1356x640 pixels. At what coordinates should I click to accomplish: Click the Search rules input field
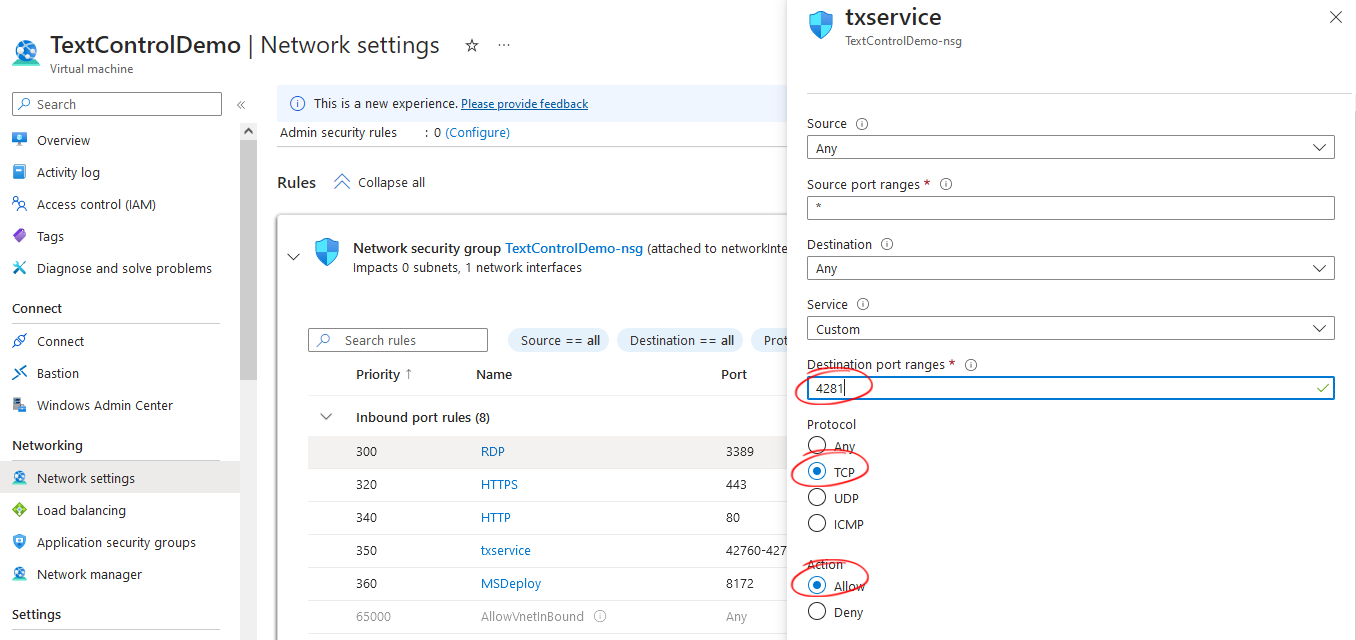click(398, 340)
